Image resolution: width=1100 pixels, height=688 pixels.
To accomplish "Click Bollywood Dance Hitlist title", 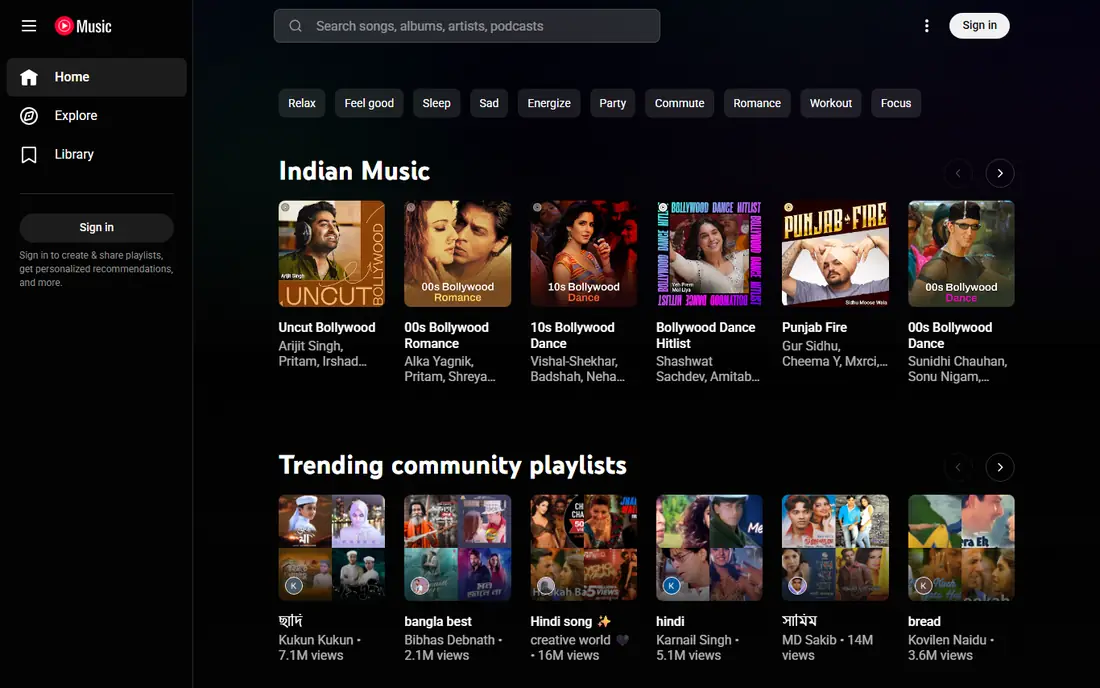I will [x=706, y=335].
